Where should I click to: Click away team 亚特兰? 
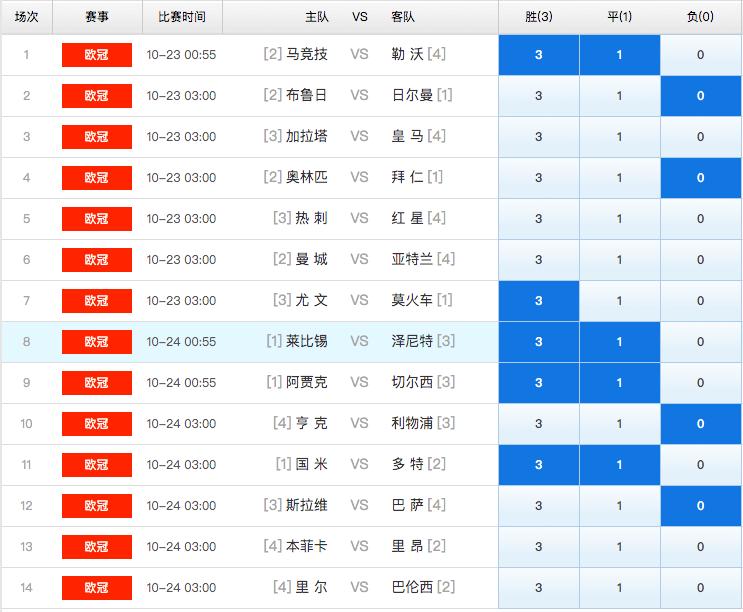coord(412,259)
